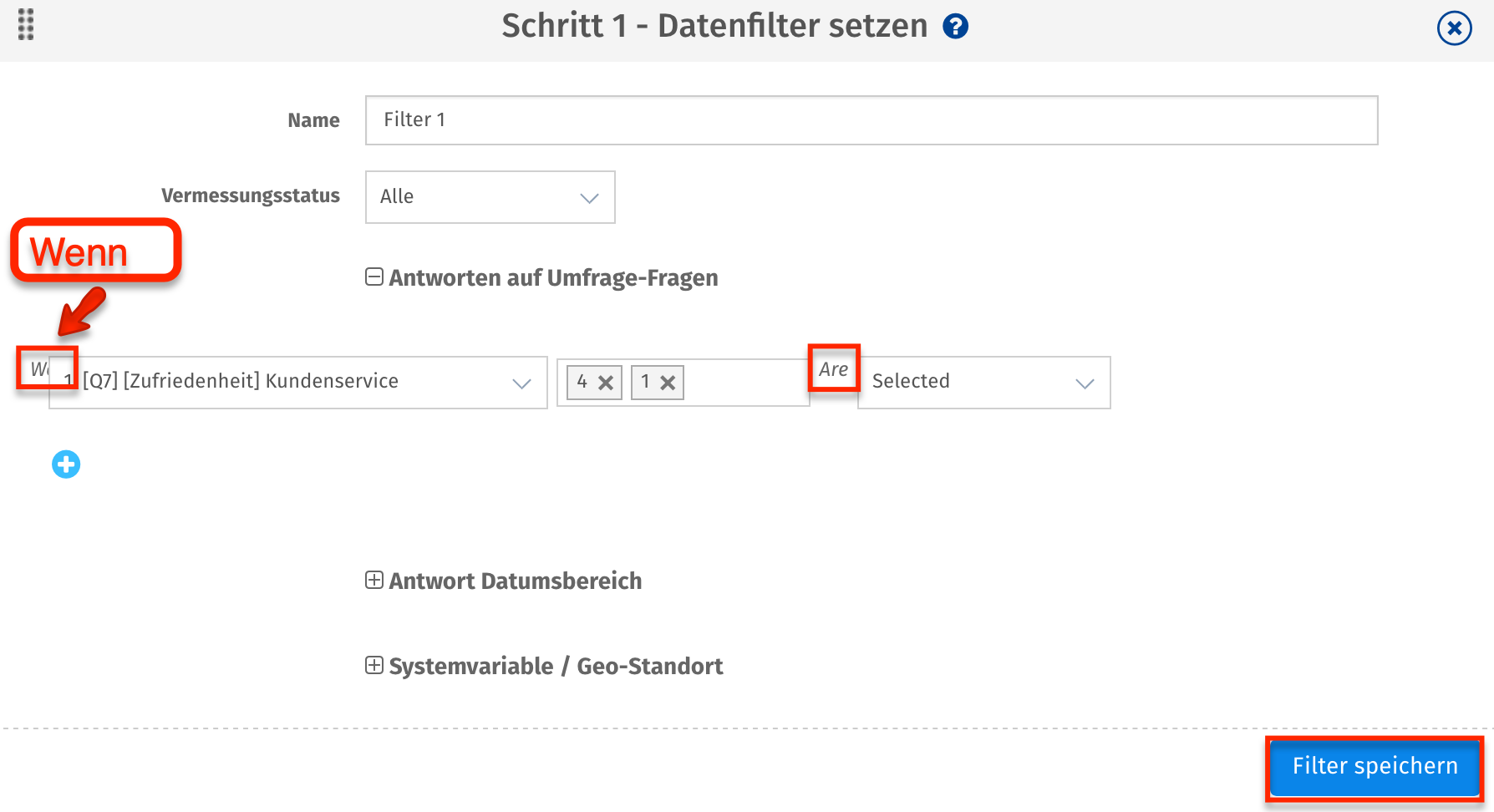Expand Systemvariable / Geo-Standort section
The width and height of the screenshot is (1494, 812).
(374, 666)
